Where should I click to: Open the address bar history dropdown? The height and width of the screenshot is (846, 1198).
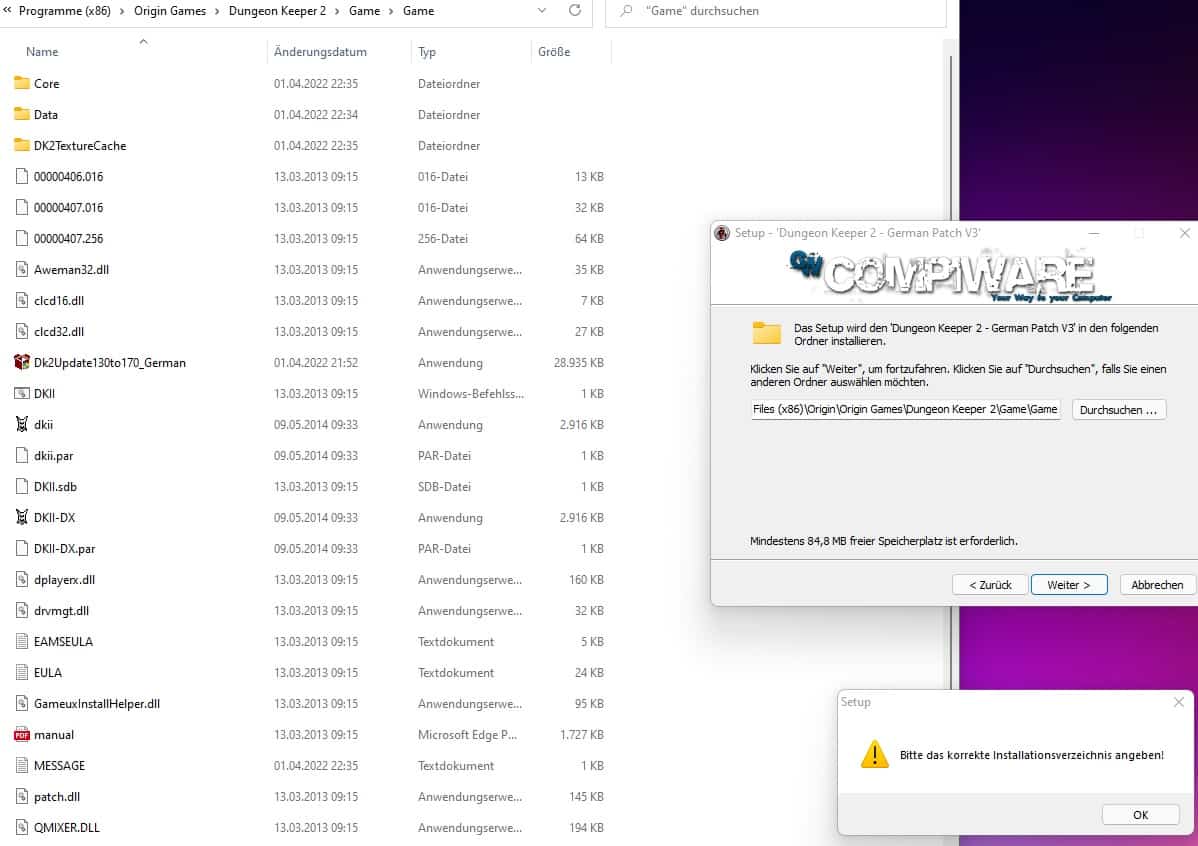tap(542, 11)
